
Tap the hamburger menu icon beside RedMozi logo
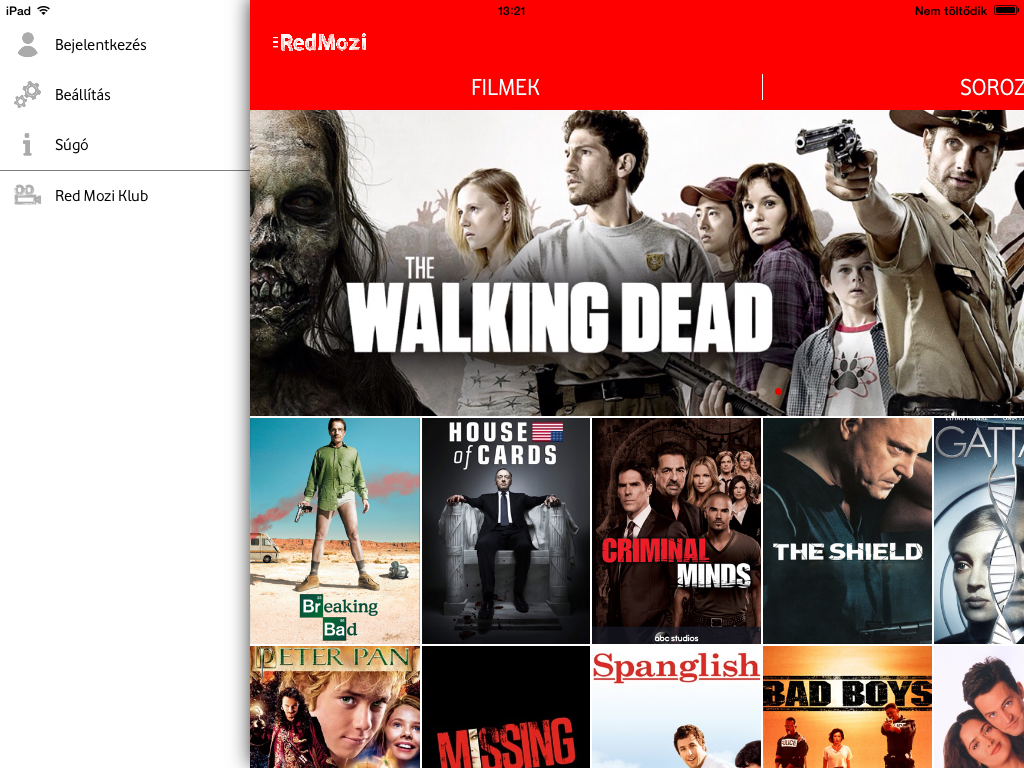(x=275, y=43)
